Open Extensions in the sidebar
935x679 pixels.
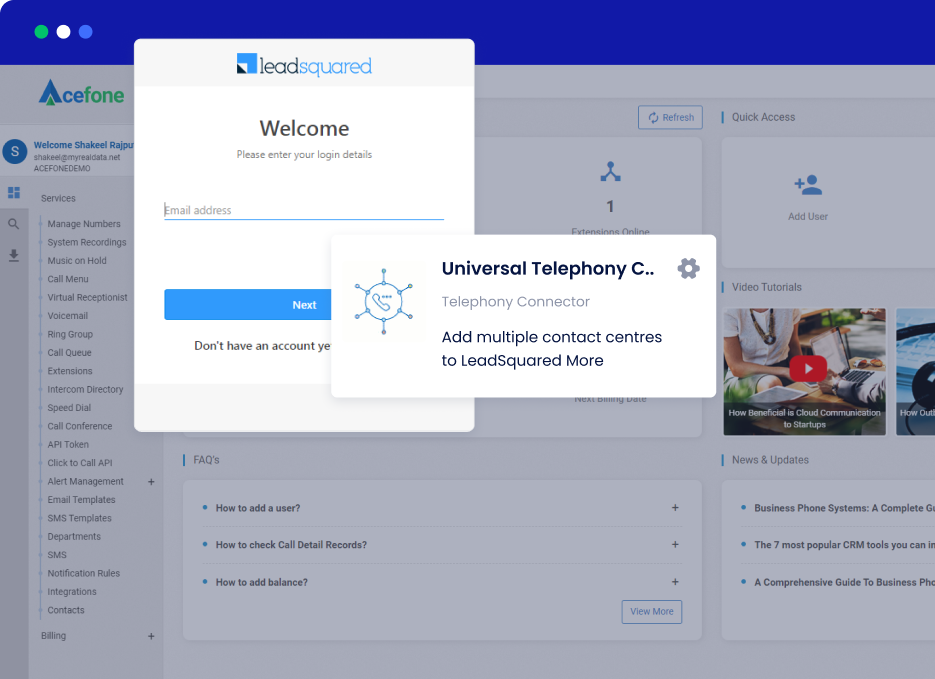[70, 371]
